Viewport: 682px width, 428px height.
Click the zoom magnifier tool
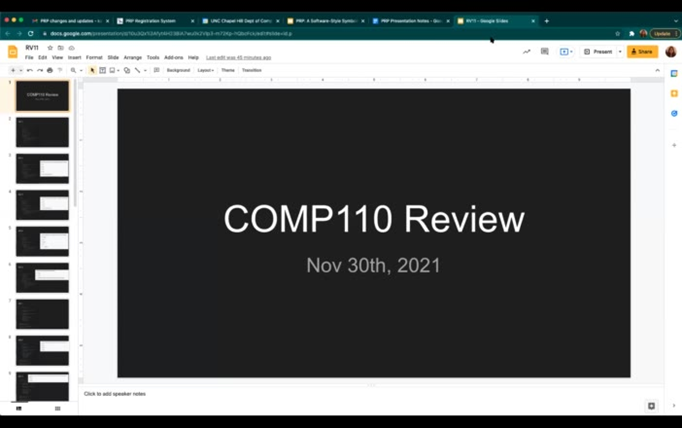pyautogui.click(x=73, y=70)
